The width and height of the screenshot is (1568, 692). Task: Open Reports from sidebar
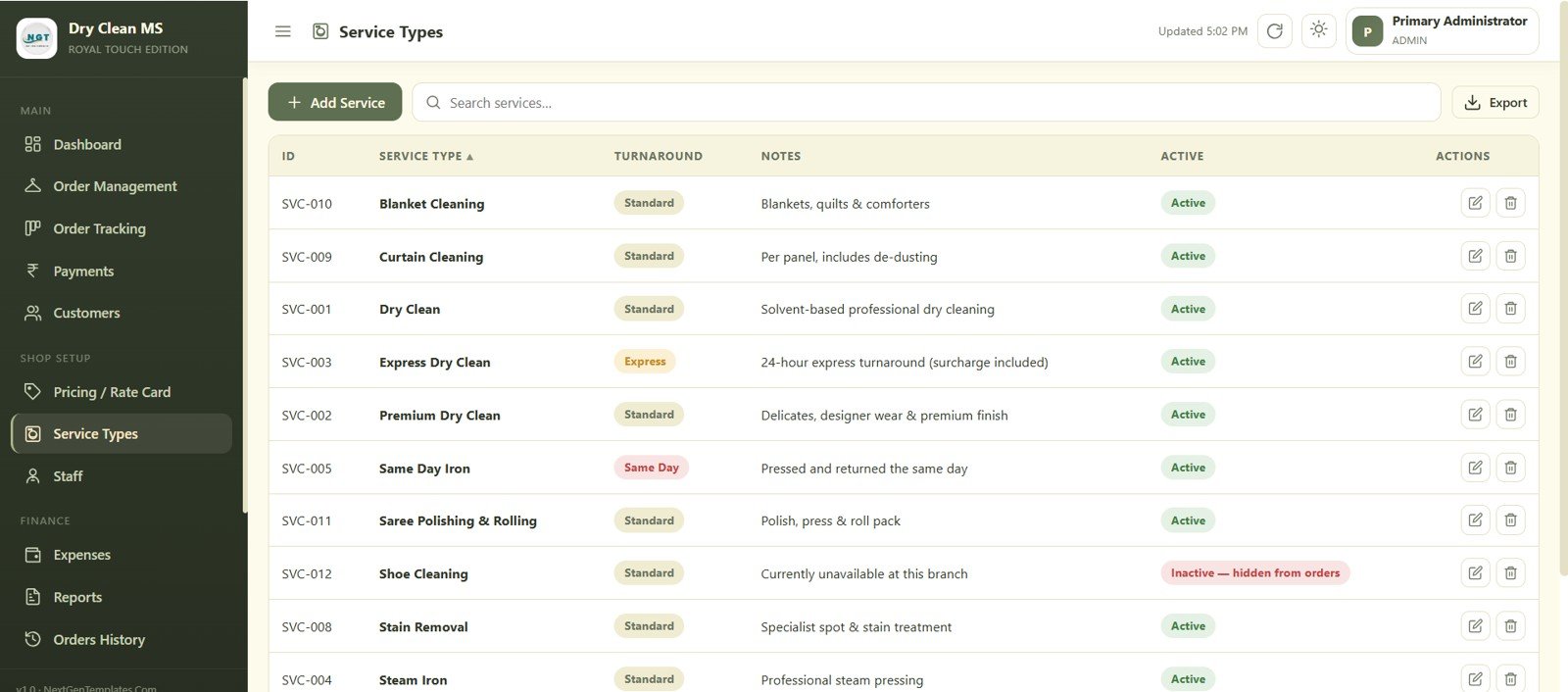point(122,597)
